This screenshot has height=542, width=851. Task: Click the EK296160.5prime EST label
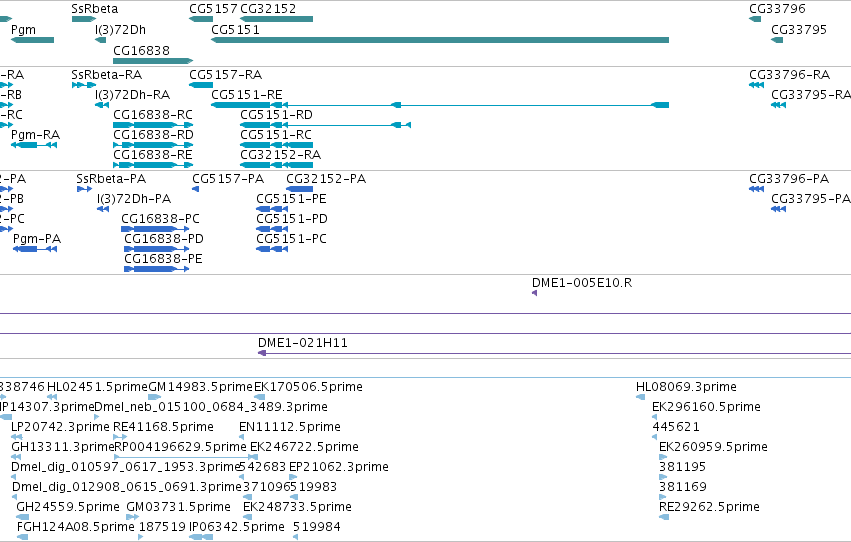706,407
